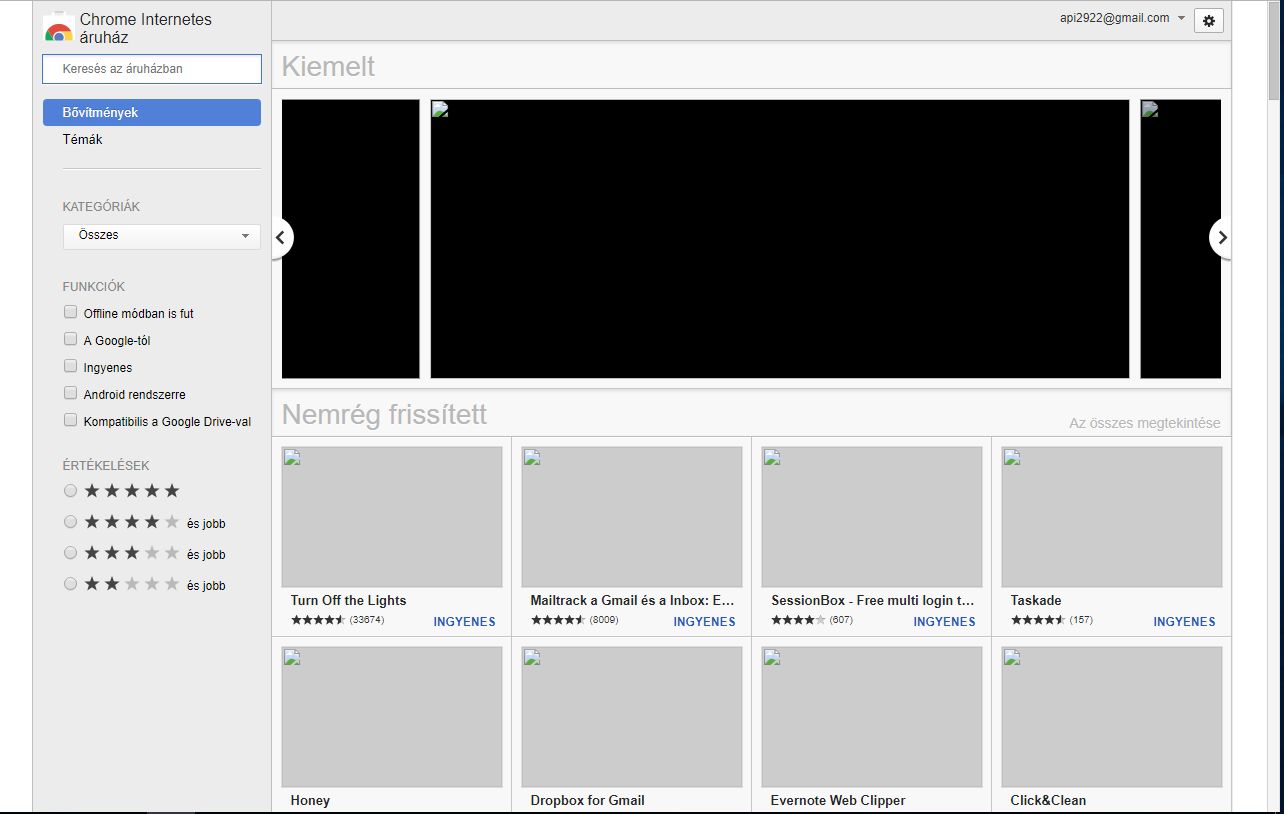Open the central featured banner image
1284x814 pixels.
pos(780,239)
